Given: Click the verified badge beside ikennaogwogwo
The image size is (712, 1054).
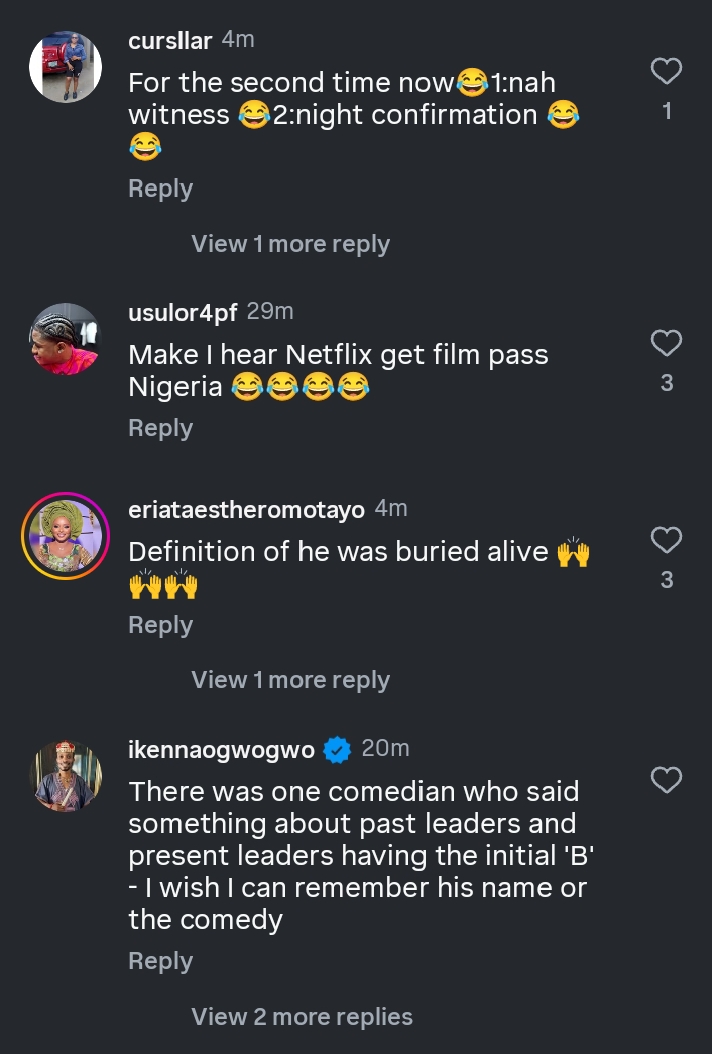Looking at the screenshot, I should pyautogui.click(x=338, y=750).
